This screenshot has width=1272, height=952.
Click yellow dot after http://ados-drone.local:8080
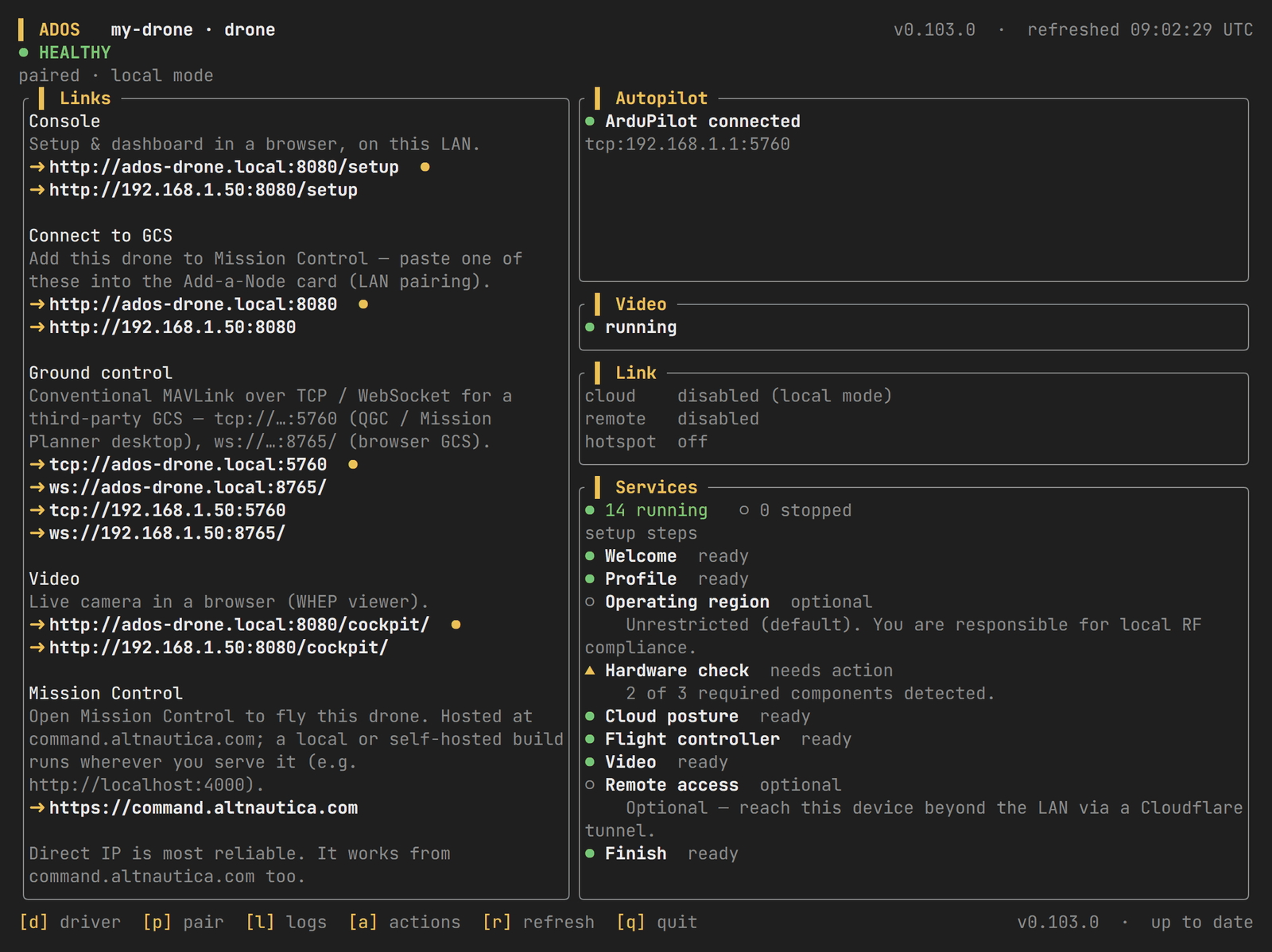pos(363,304)
